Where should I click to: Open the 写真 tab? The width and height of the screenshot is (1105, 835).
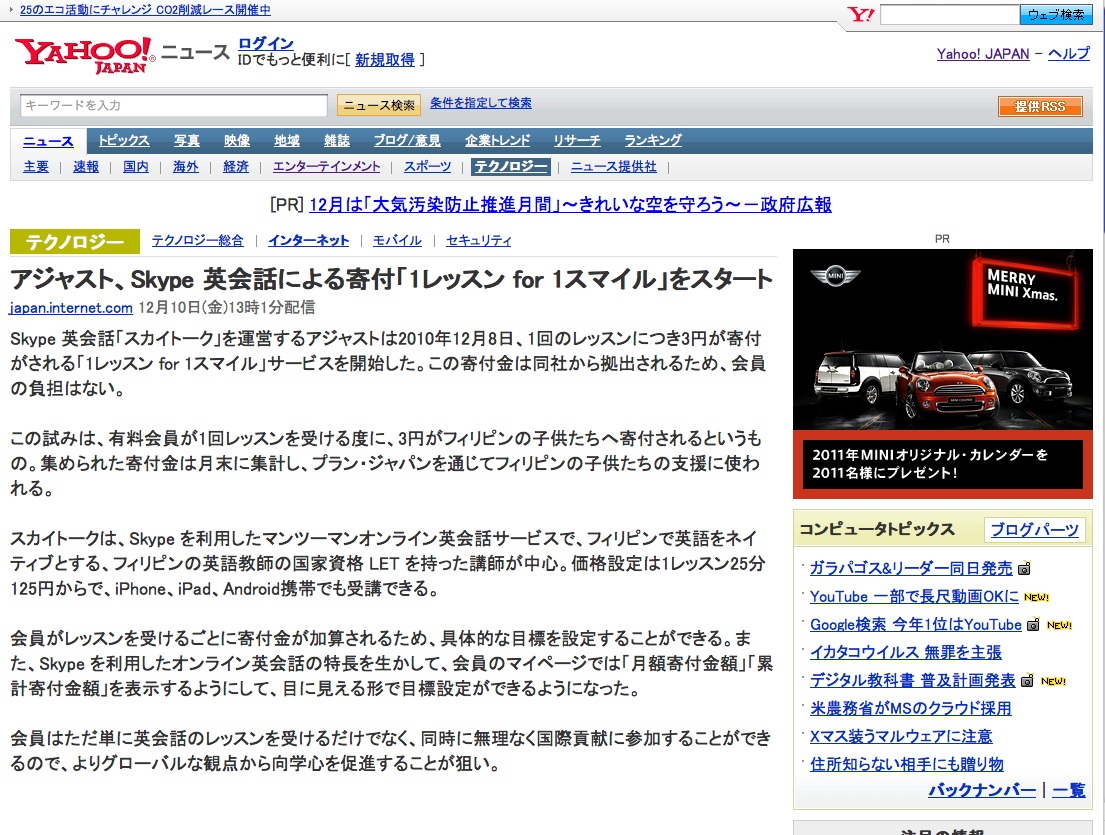tap(187, 141)
